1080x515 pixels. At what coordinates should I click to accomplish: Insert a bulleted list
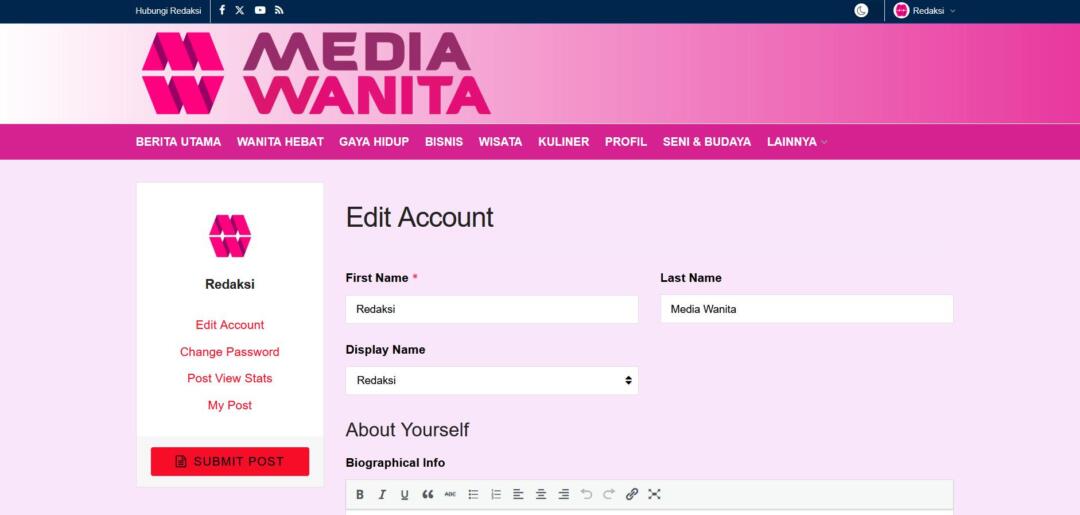click(x=473, y=494)
